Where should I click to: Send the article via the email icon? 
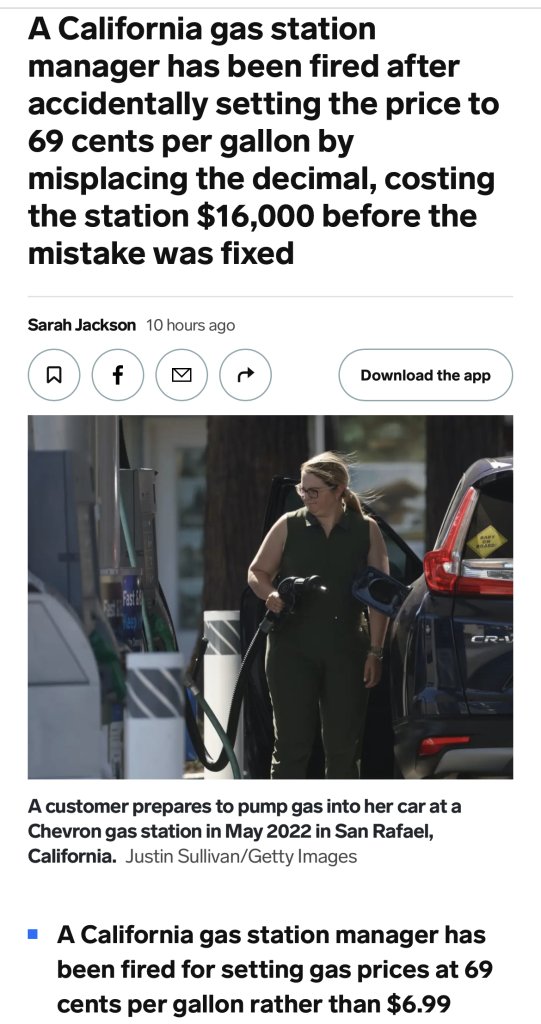[x=182, y=375]
